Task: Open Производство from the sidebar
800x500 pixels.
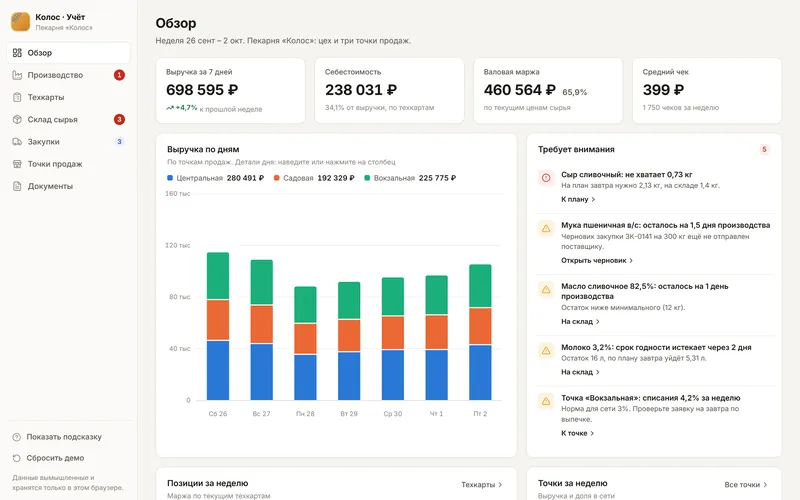Action: click(68, 75)
